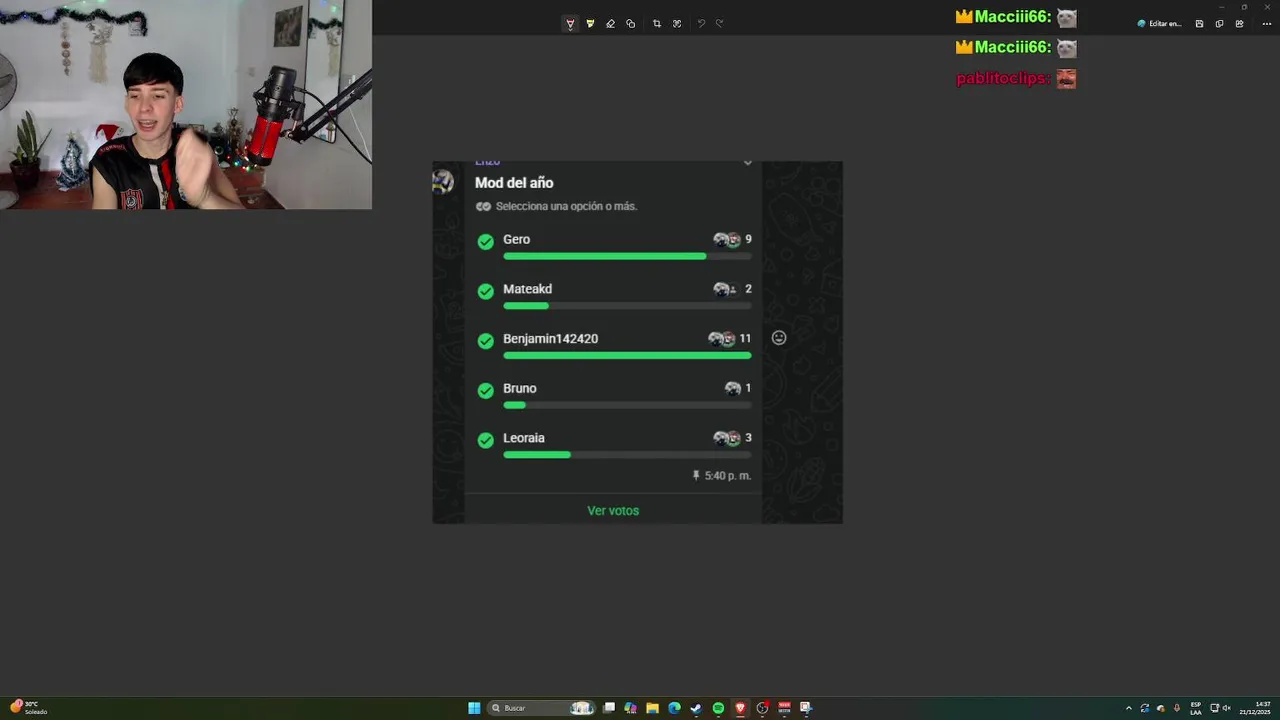
Task: Open muted volume control in tray
Action: pos(1227,708)
